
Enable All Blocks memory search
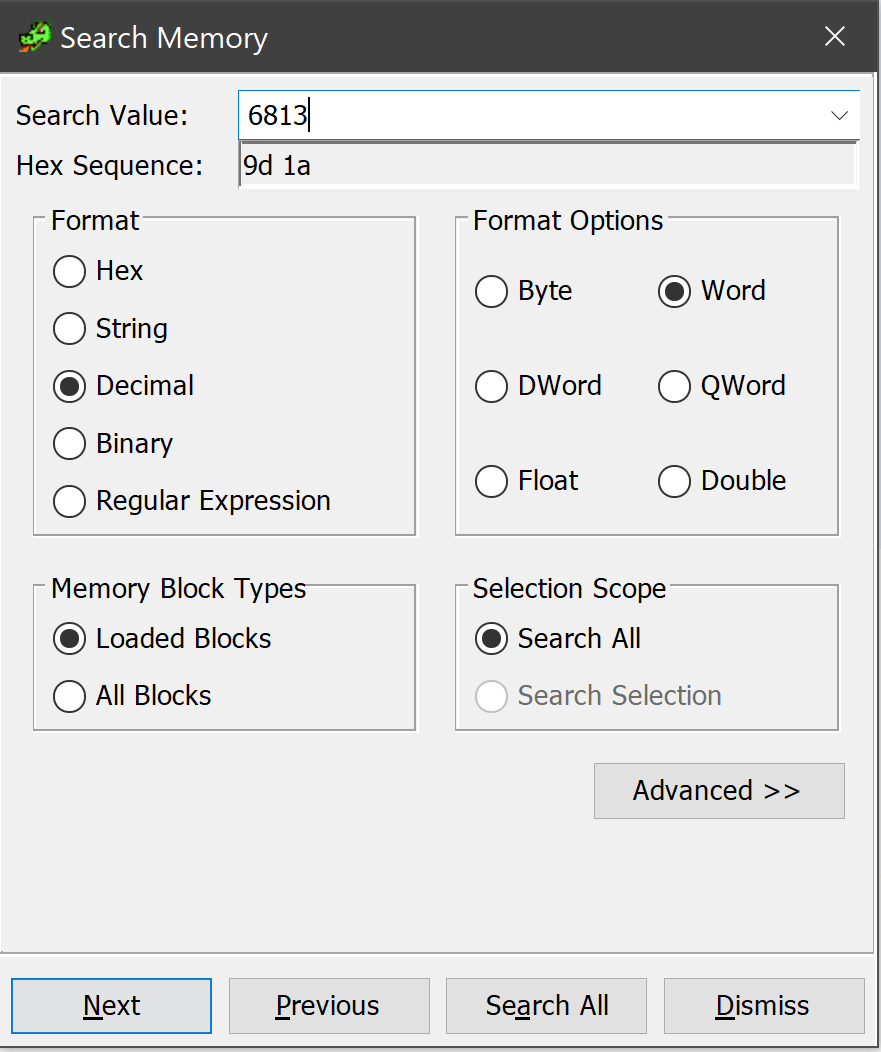click(69, 696)
